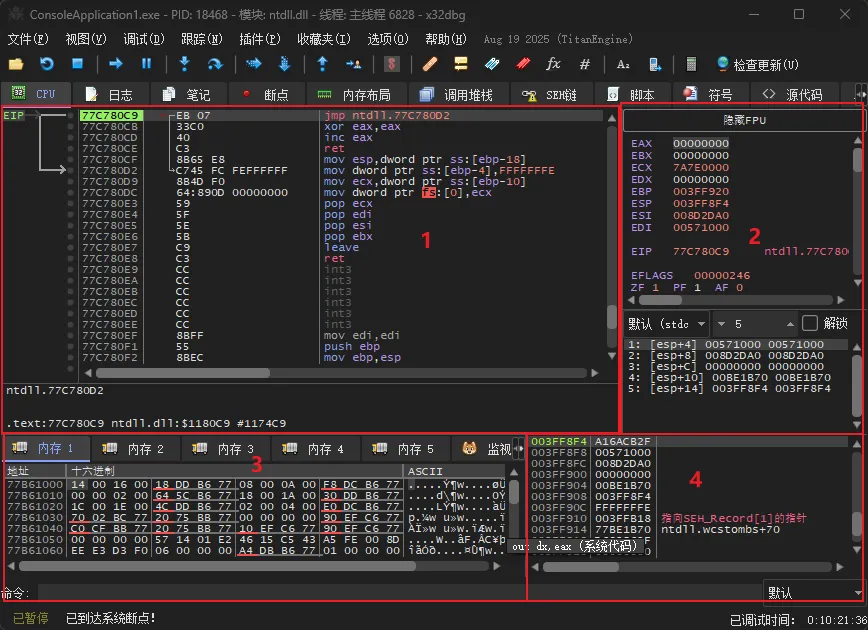Select the 内存 5 dump tab

coord(405,448)
